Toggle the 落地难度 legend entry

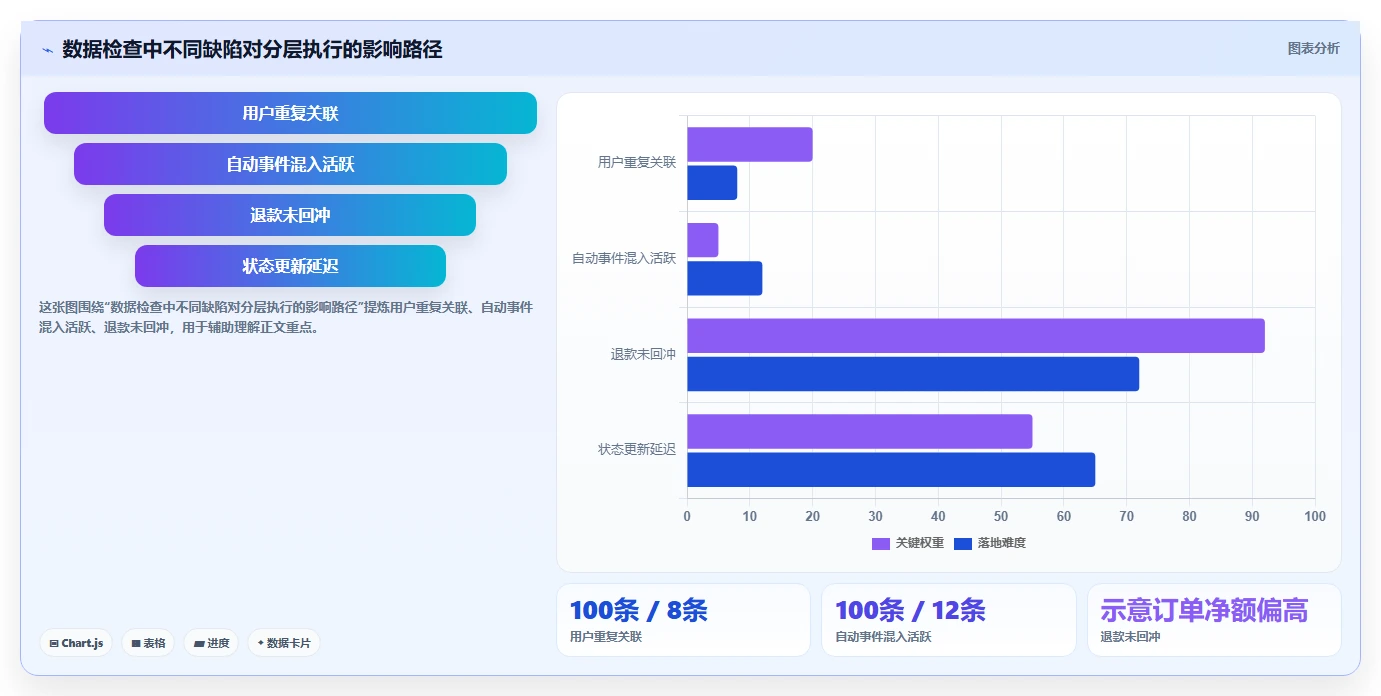[990, 543]
